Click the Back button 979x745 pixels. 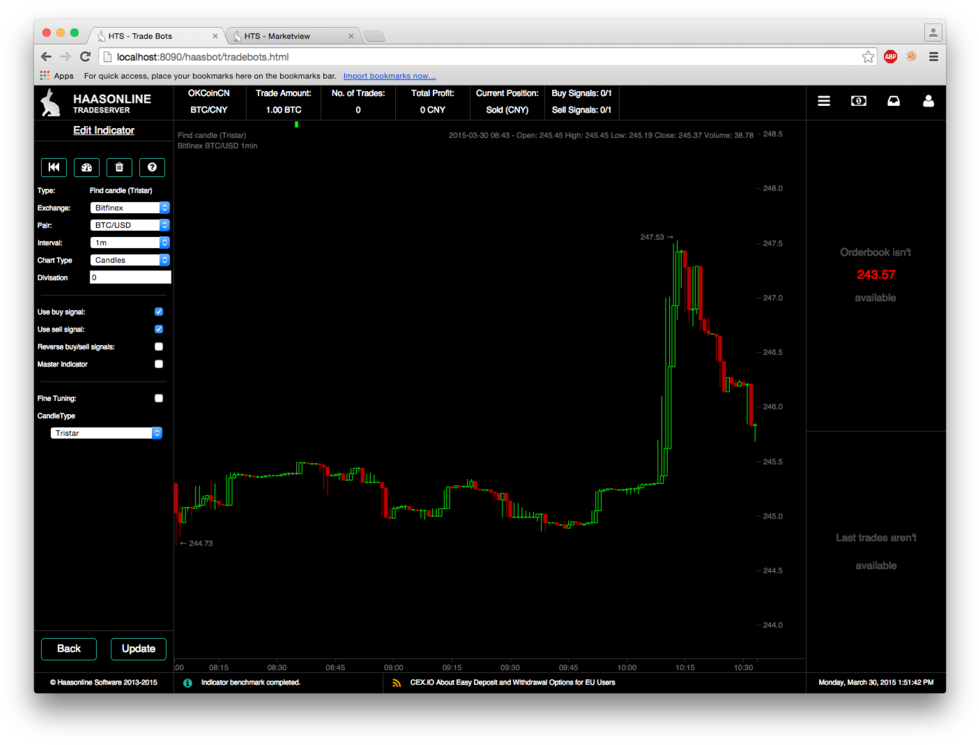point(69,649)
